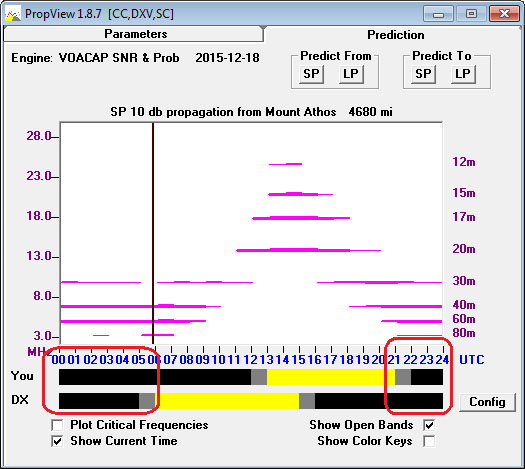Maximize the PropView window
This screenshot has width=525, height=469.
click(x=471, y=14)
